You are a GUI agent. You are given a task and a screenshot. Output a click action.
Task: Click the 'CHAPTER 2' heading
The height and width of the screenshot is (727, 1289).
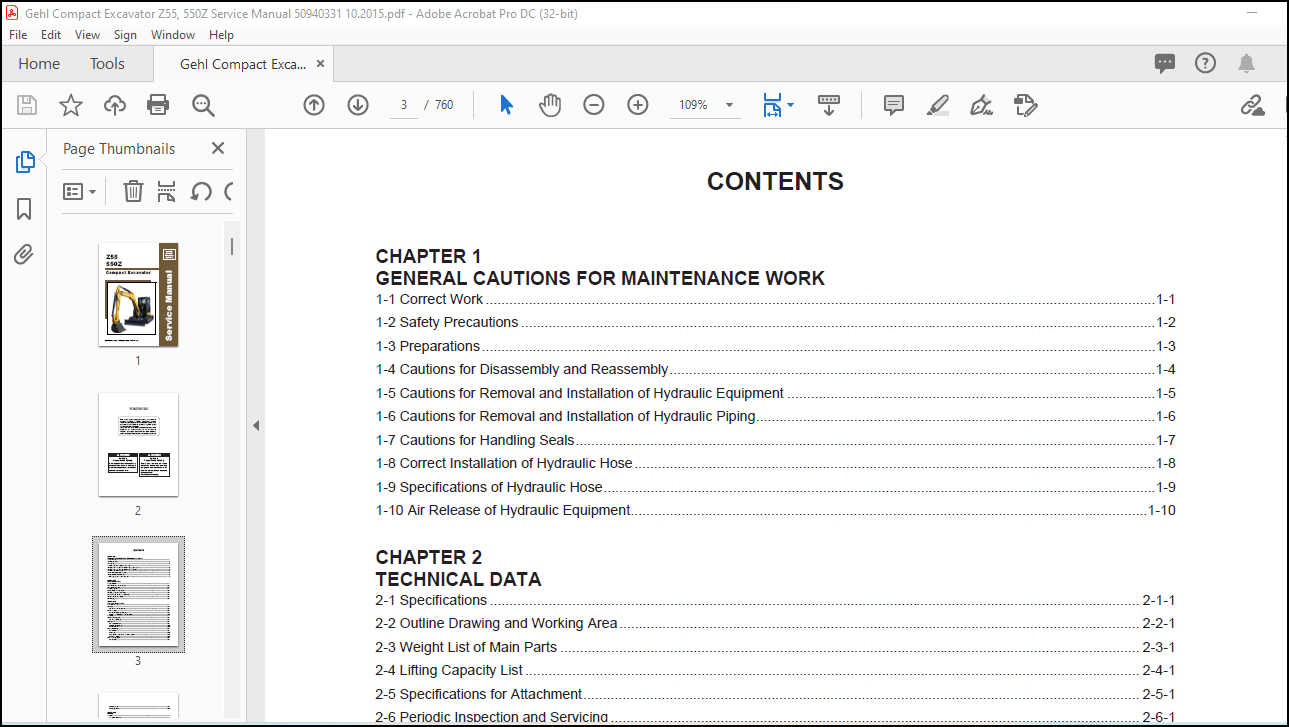[429, 557]
